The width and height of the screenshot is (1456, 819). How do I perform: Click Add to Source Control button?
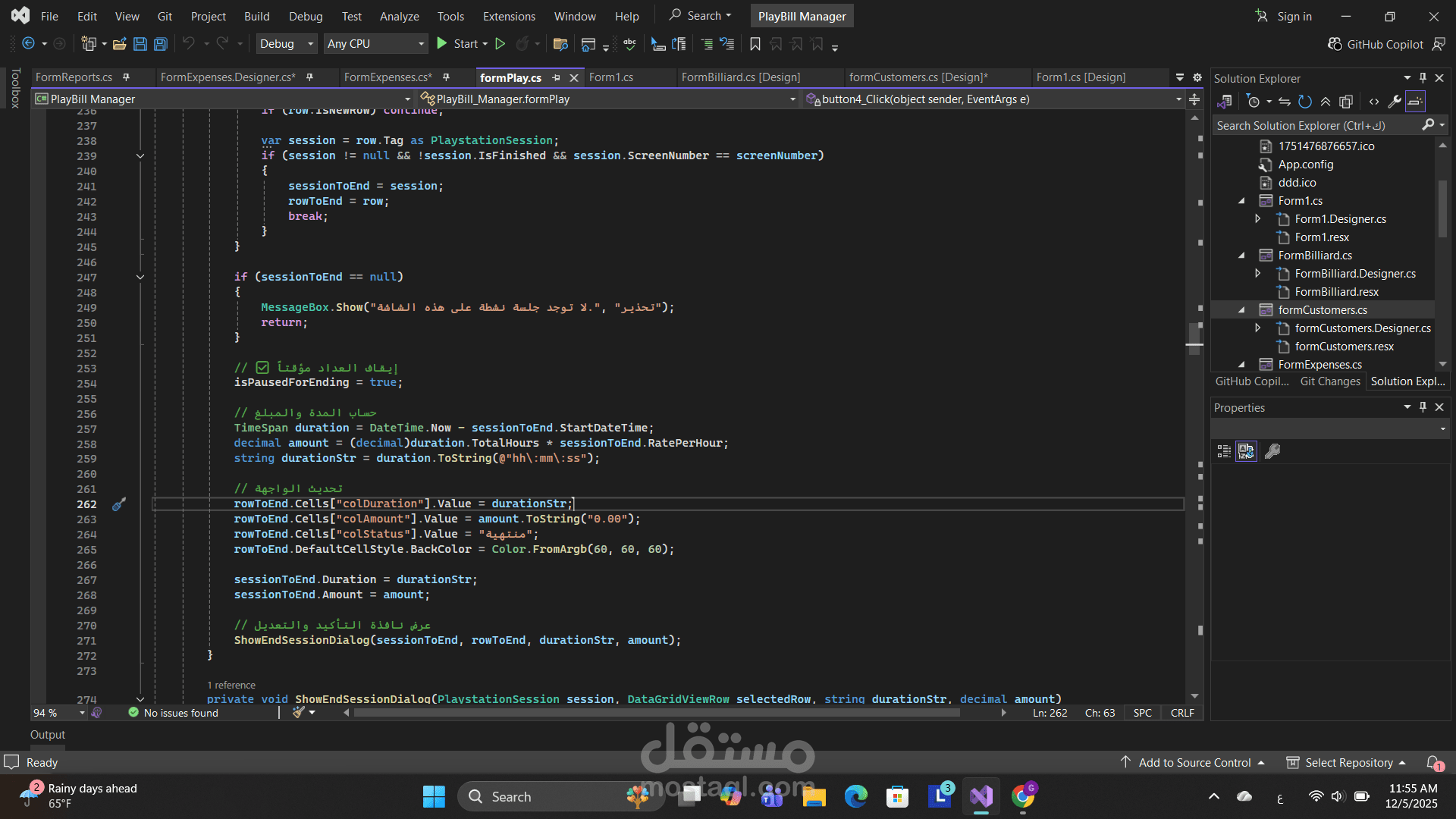click(1194, 762)
